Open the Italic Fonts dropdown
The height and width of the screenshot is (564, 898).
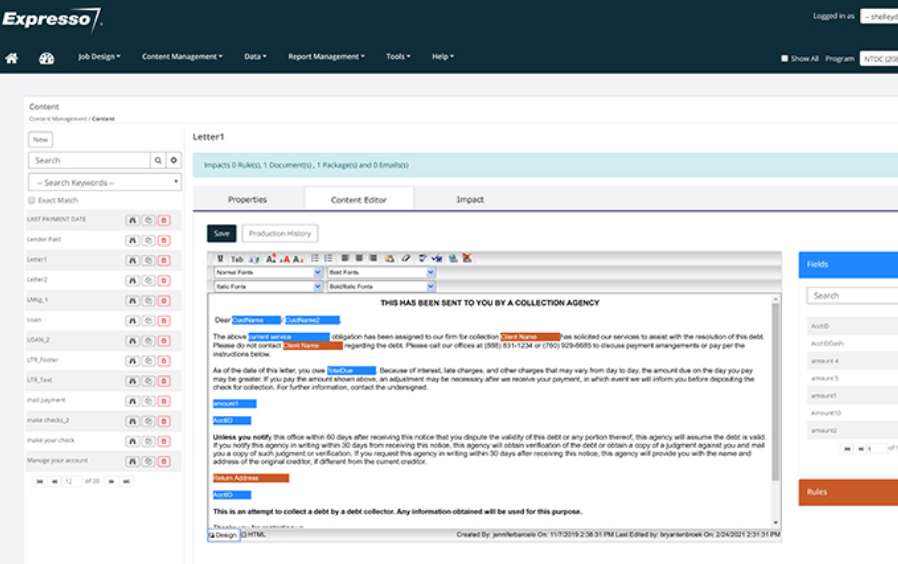(x=268, y=286)
